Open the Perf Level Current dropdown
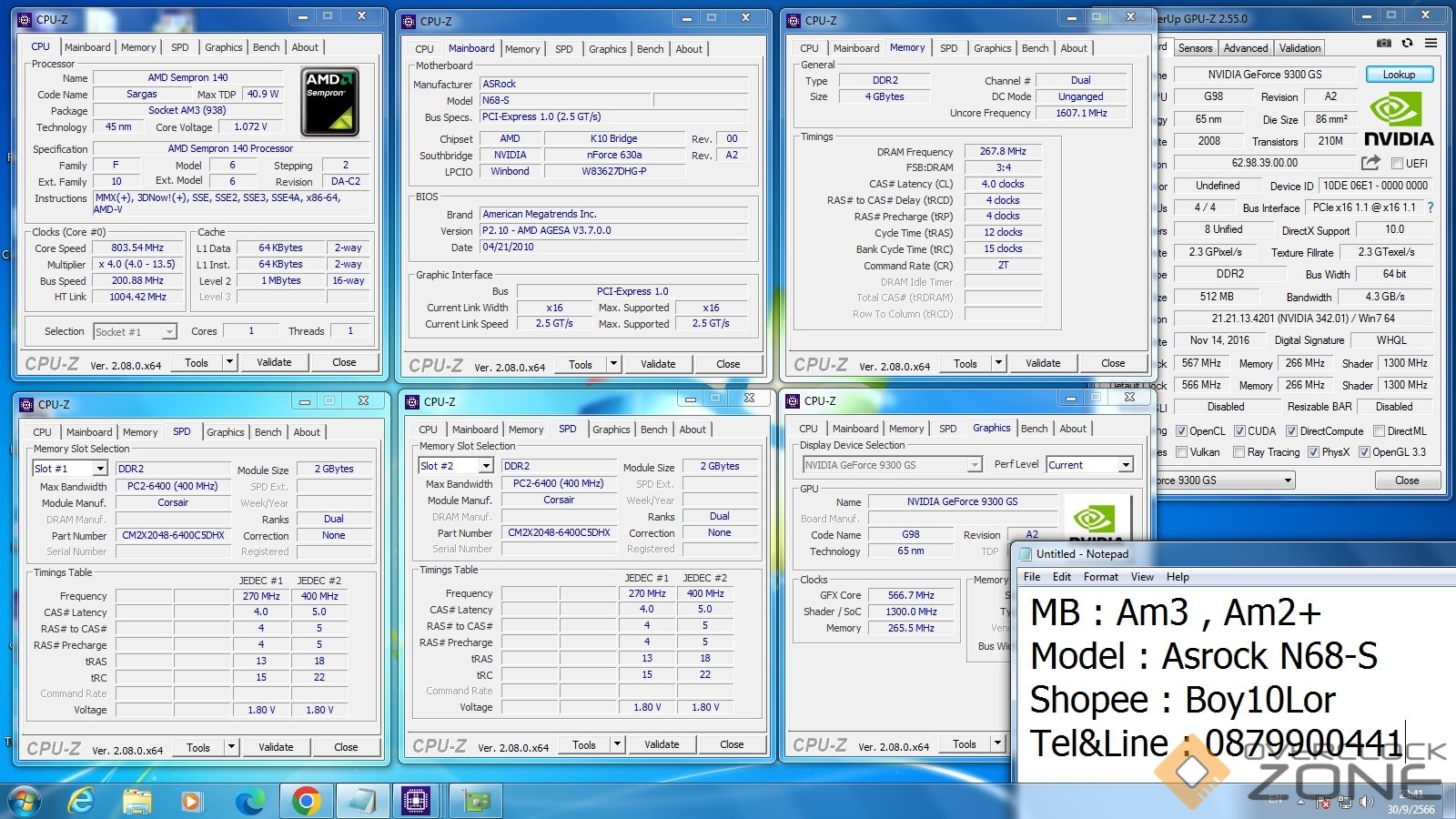Viewport: 1456px width, 819px height. click(x=1126, y=465)
